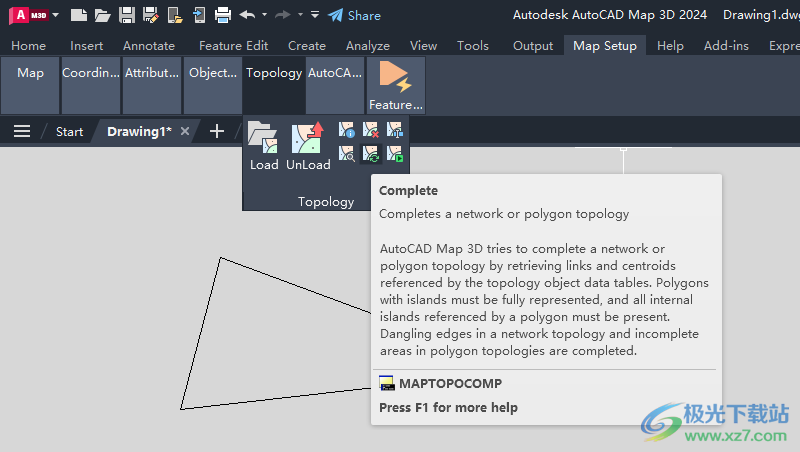Expand the AutoCAD ribbon panel
Screen dimensions: 800x452
pos(335,85)
